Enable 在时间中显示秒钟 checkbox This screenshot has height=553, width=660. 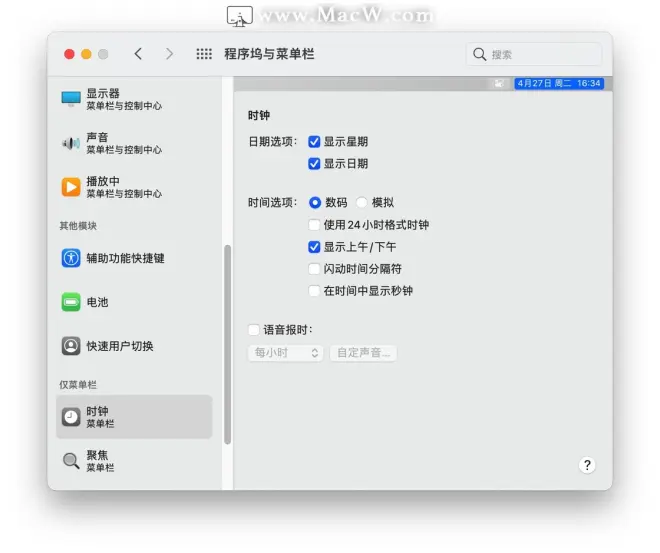coord(314,290)
